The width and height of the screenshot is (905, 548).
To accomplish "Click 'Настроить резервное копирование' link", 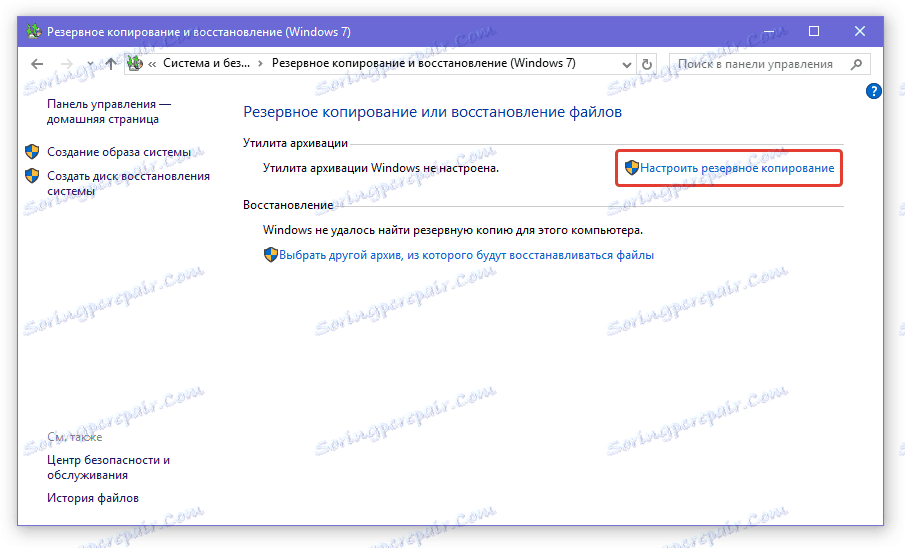I will pos(737,168).
